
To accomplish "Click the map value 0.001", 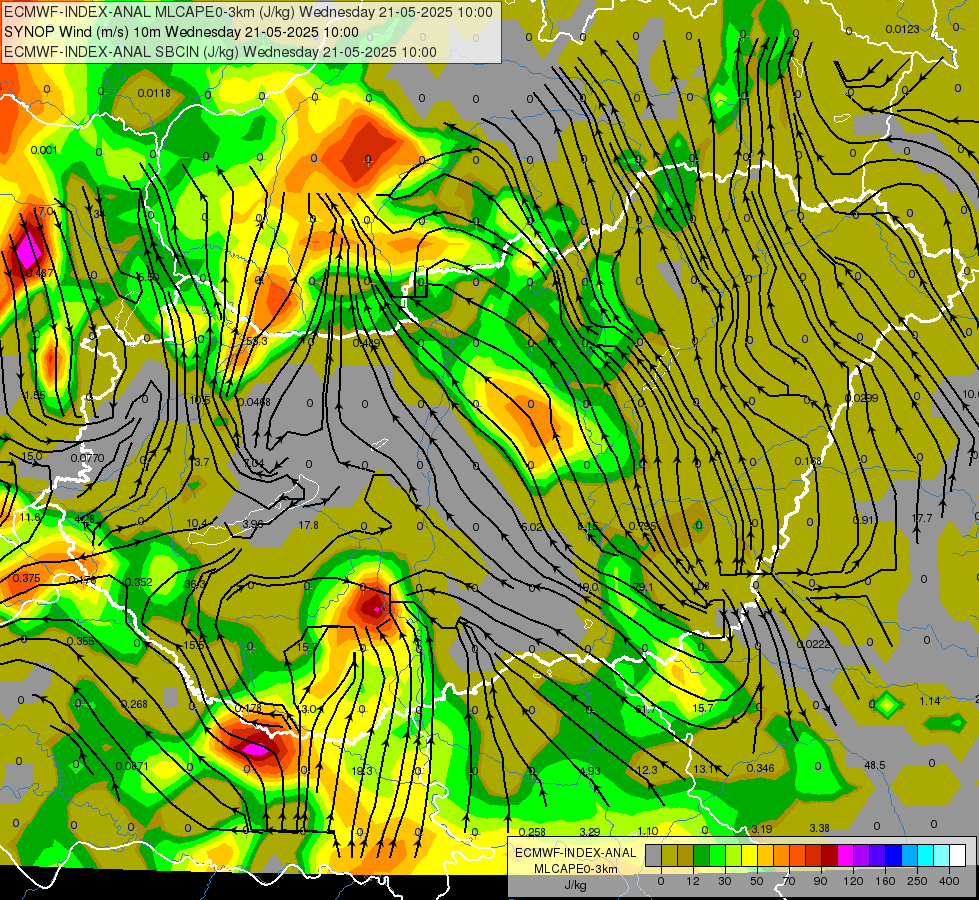I will tap(44, 150).
